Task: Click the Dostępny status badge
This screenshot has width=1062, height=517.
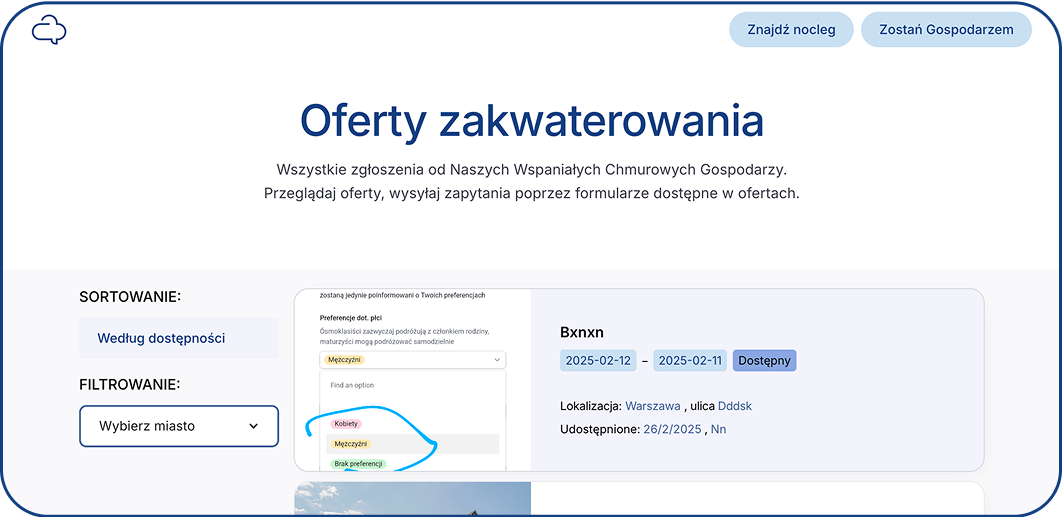Action: 765,360
